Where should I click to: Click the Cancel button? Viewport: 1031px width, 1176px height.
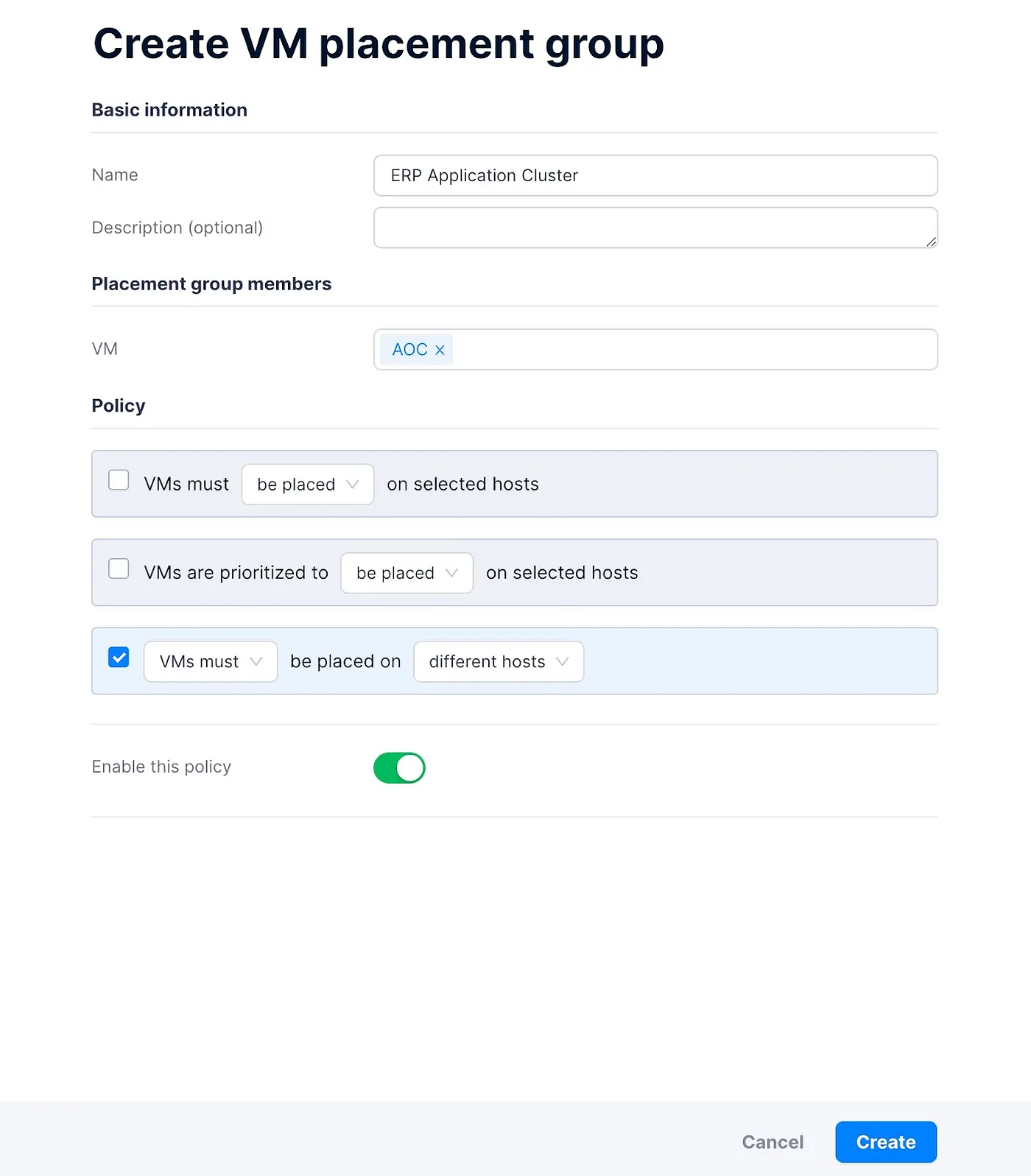pos(772,1142)
